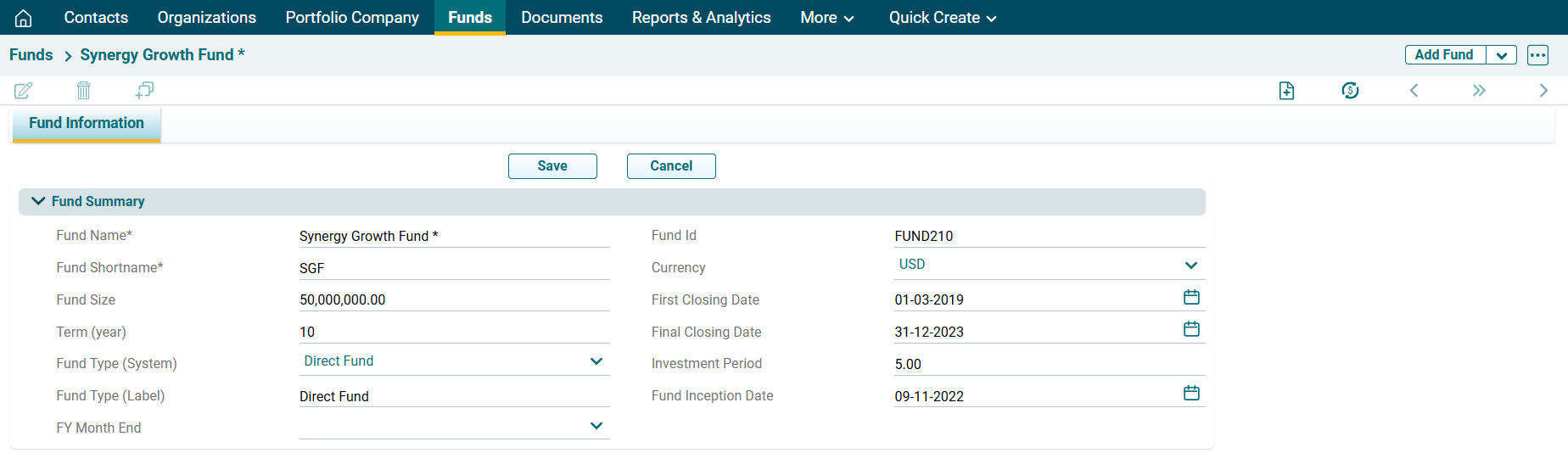Open the Fund Type (System) dropdown
Viewport: 1568px width, 453px height.
point(596,361)
